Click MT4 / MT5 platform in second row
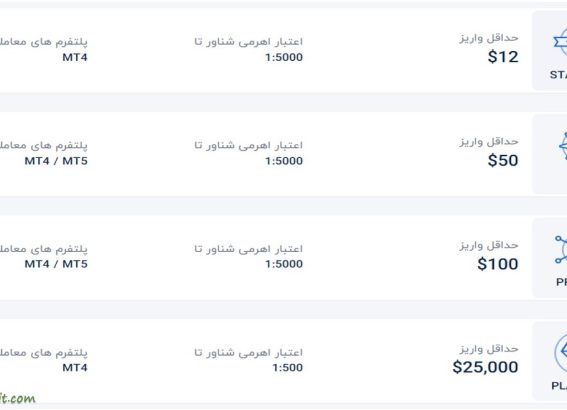This screenshot has height=410, width=567. [x=56, y=161]
